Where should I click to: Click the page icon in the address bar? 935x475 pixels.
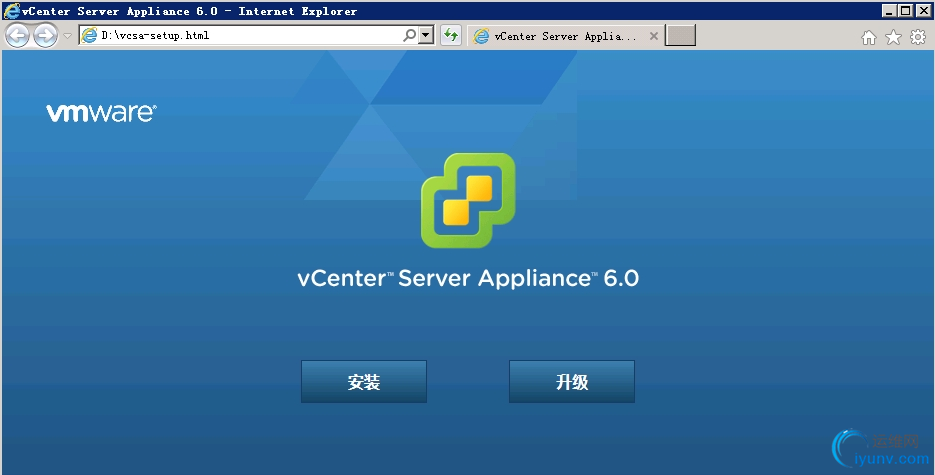89,36
